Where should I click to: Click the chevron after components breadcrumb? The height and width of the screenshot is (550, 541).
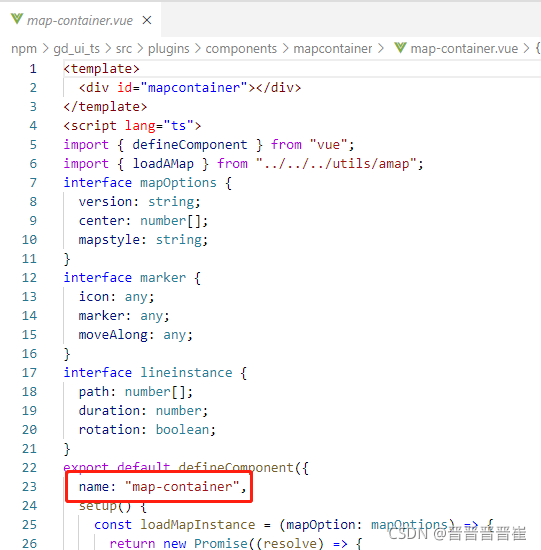285,48
